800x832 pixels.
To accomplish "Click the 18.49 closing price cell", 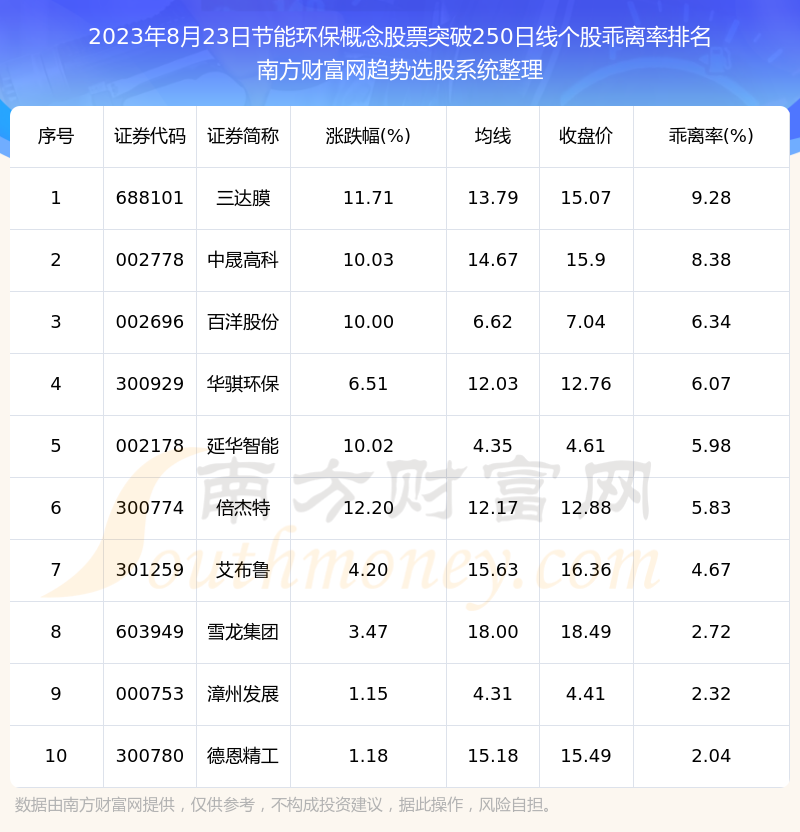I will (586, 632).
